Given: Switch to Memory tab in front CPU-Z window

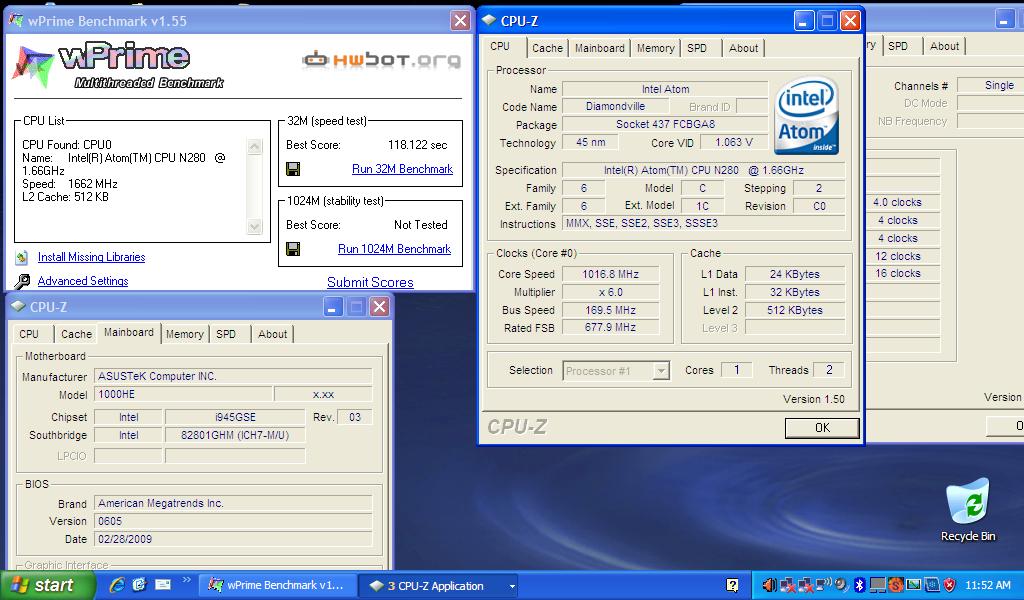Looking at the screenshot, I should [656, 48].
